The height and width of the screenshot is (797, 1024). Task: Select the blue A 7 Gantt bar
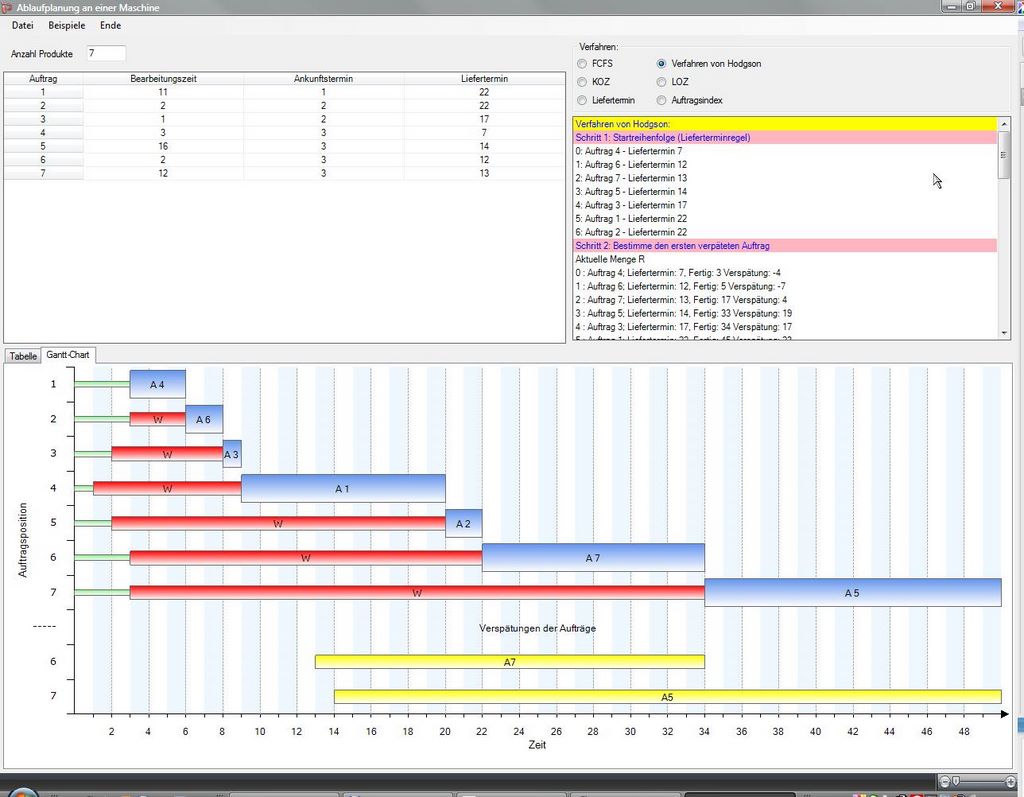593,558
